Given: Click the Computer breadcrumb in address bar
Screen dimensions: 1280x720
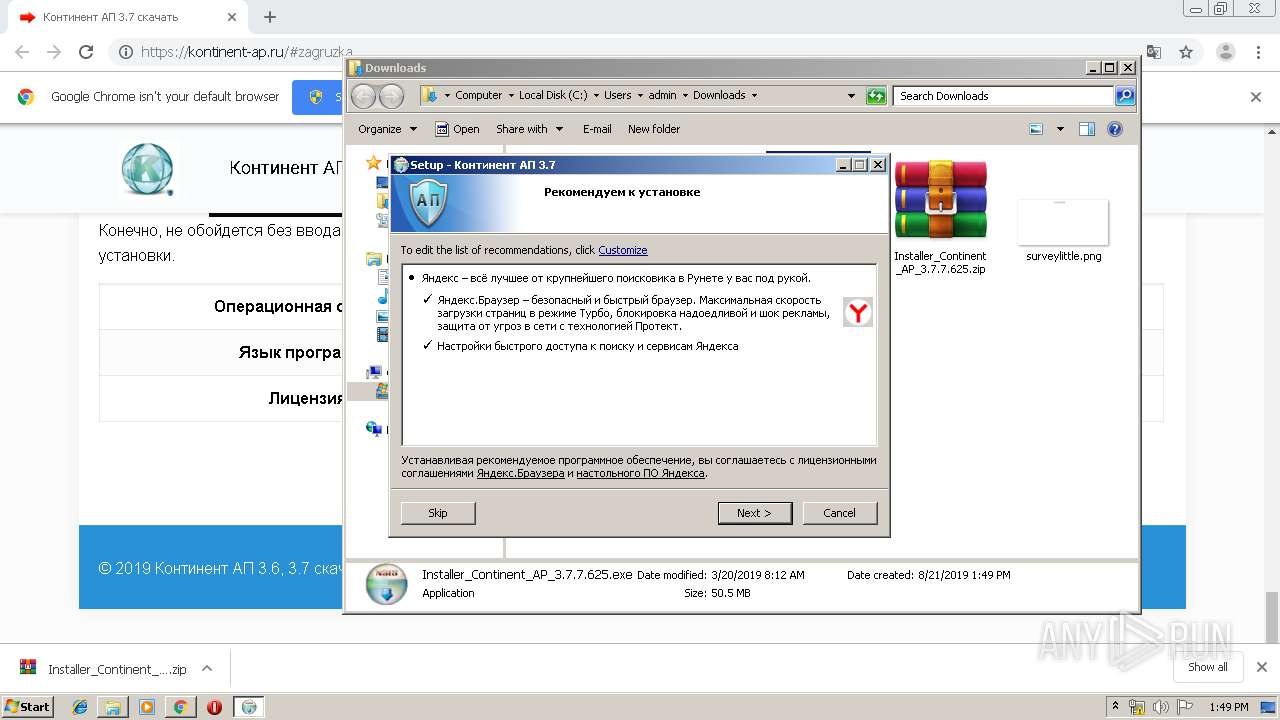Looking at the screenshot, I should tap(479, 96).
